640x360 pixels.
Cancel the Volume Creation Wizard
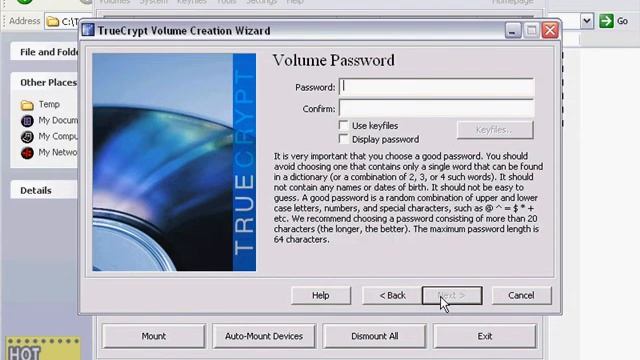pyautogui.click(x=521, y=295)
